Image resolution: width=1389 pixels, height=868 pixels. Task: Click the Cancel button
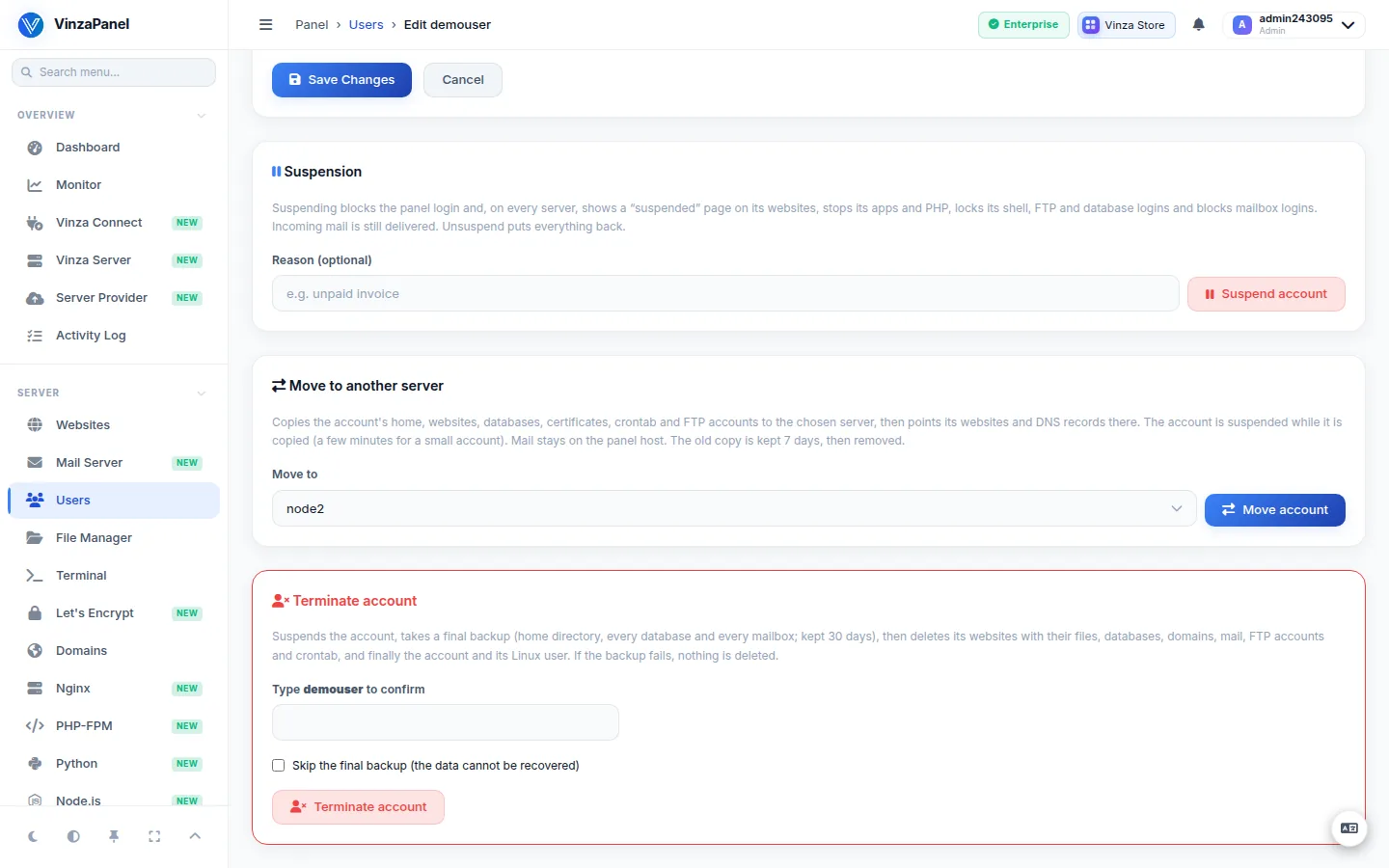[x=463, y=80]
